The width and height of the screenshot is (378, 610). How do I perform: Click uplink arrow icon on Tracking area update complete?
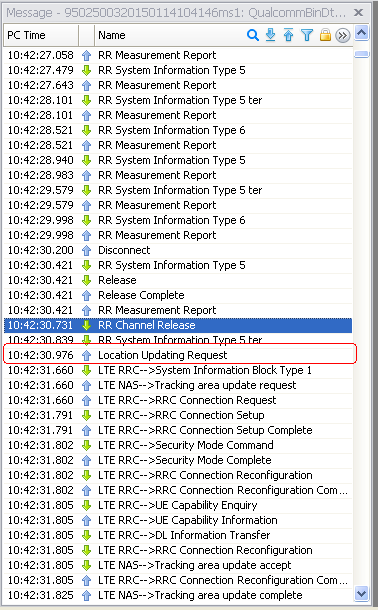click(x=86, y=595)
